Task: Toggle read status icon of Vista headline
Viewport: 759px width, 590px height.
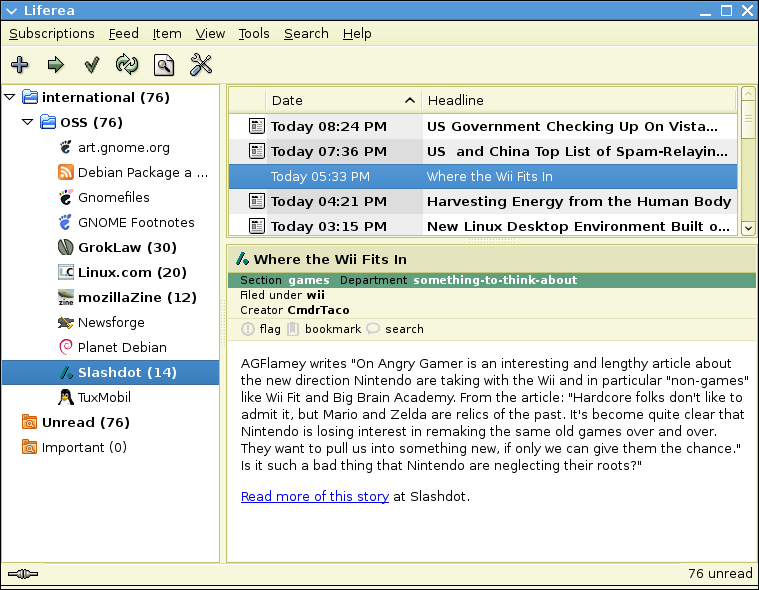Action: 257,126
